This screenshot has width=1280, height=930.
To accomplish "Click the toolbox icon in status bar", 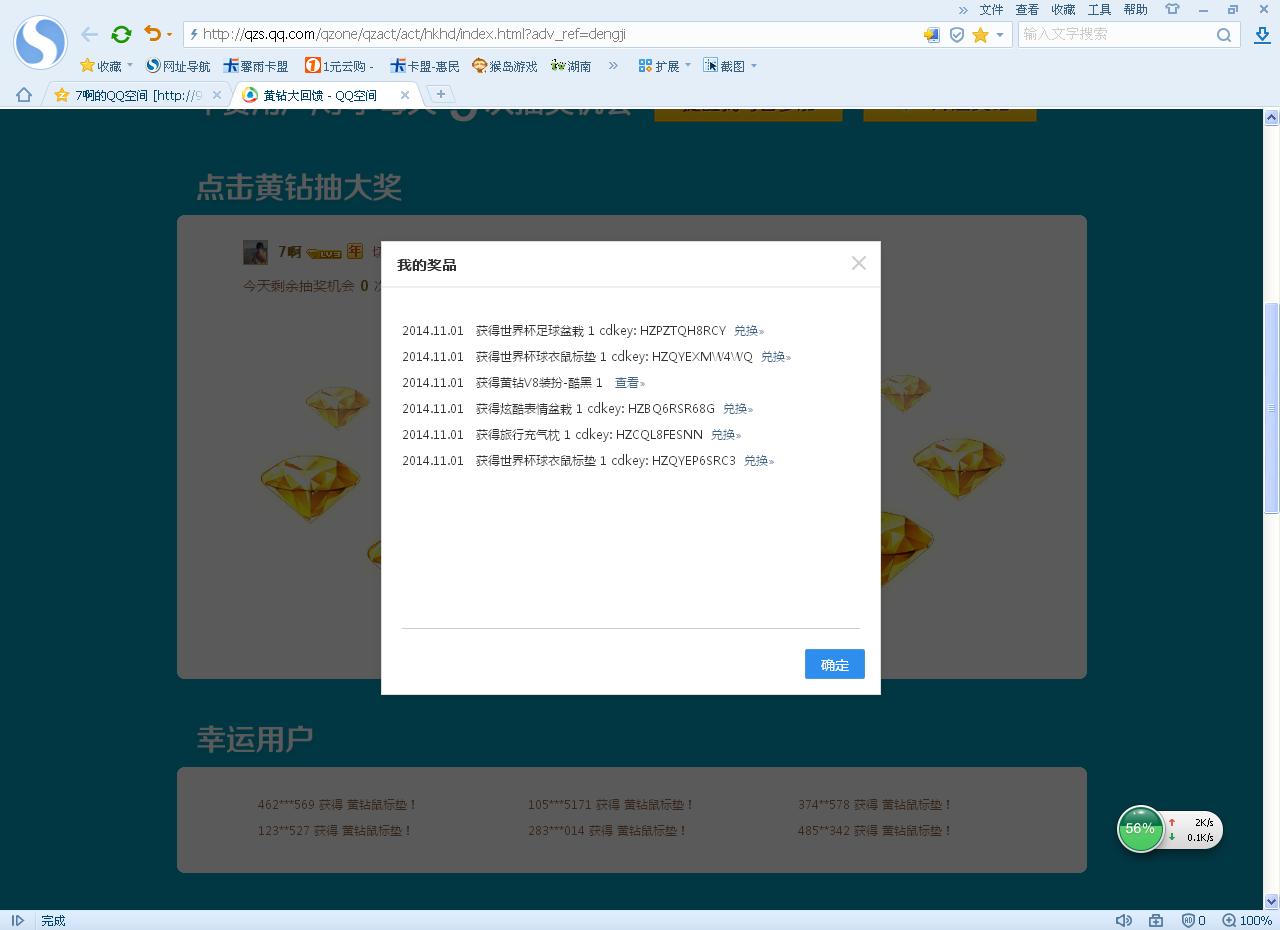I will click(x=1156, y=920).
